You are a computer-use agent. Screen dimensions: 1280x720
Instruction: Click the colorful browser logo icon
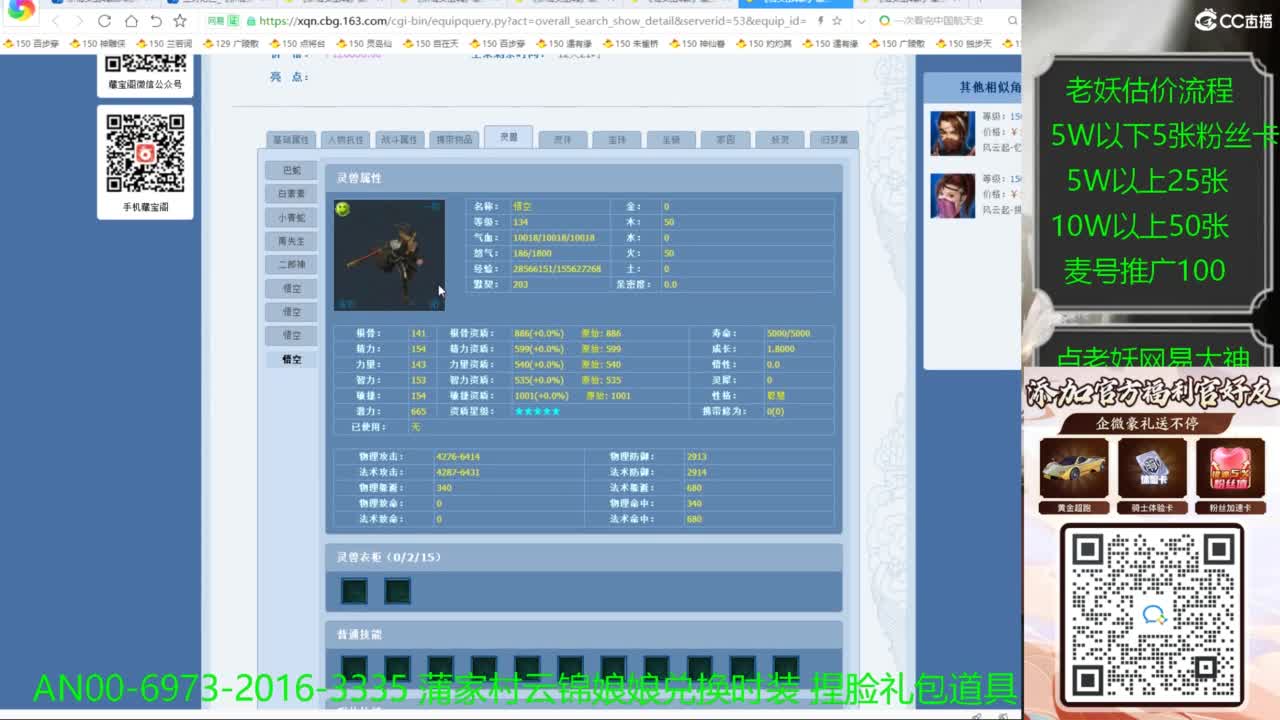[21, 11]
